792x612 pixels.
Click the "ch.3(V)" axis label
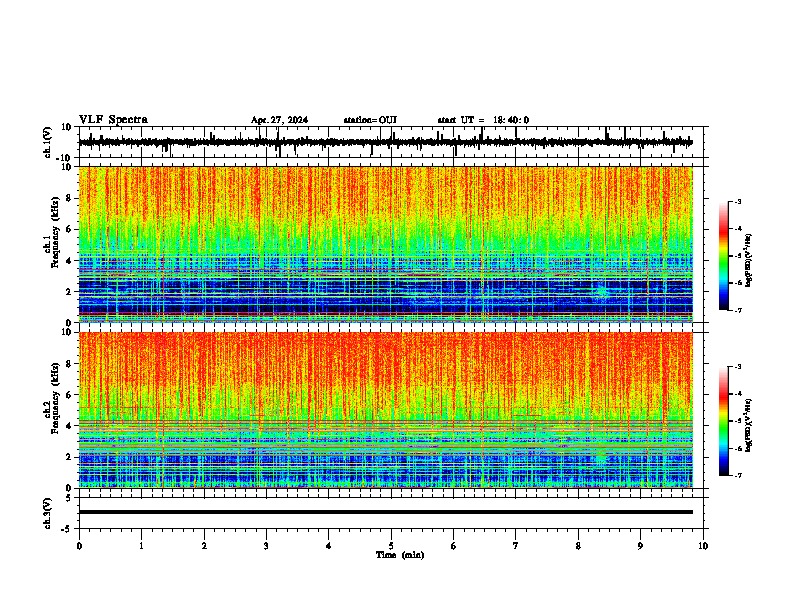(x=48, y=513)
